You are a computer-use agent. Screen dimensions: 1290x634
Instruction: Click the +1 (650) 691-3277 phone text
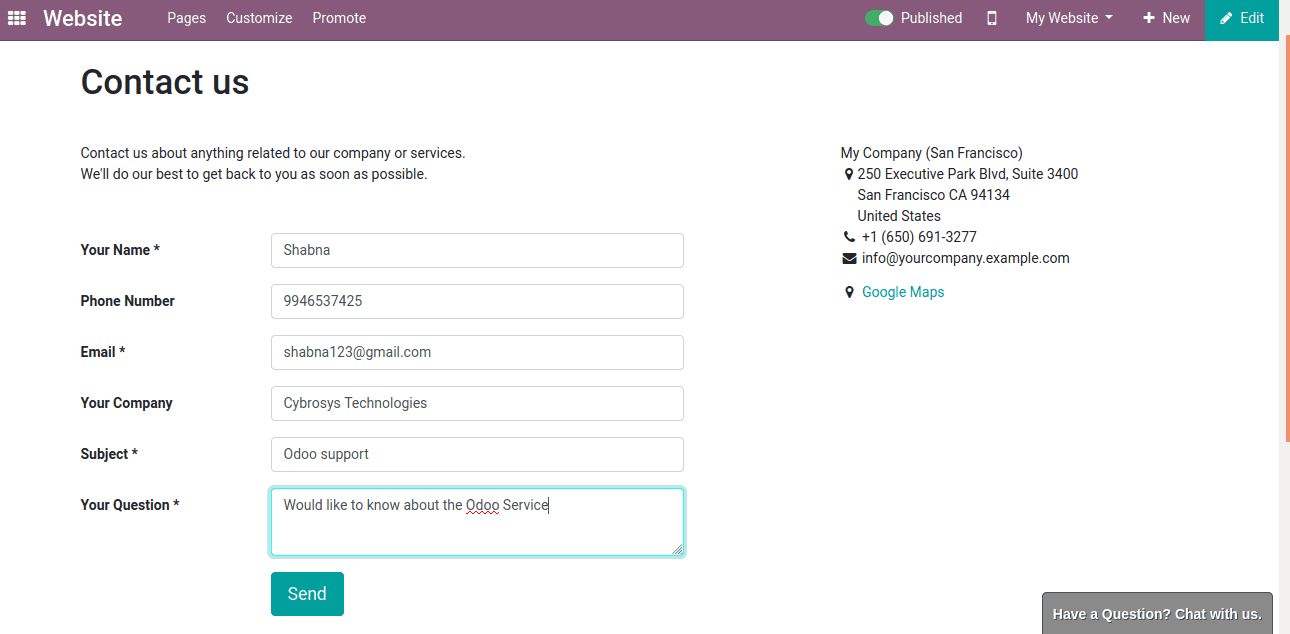919,237
